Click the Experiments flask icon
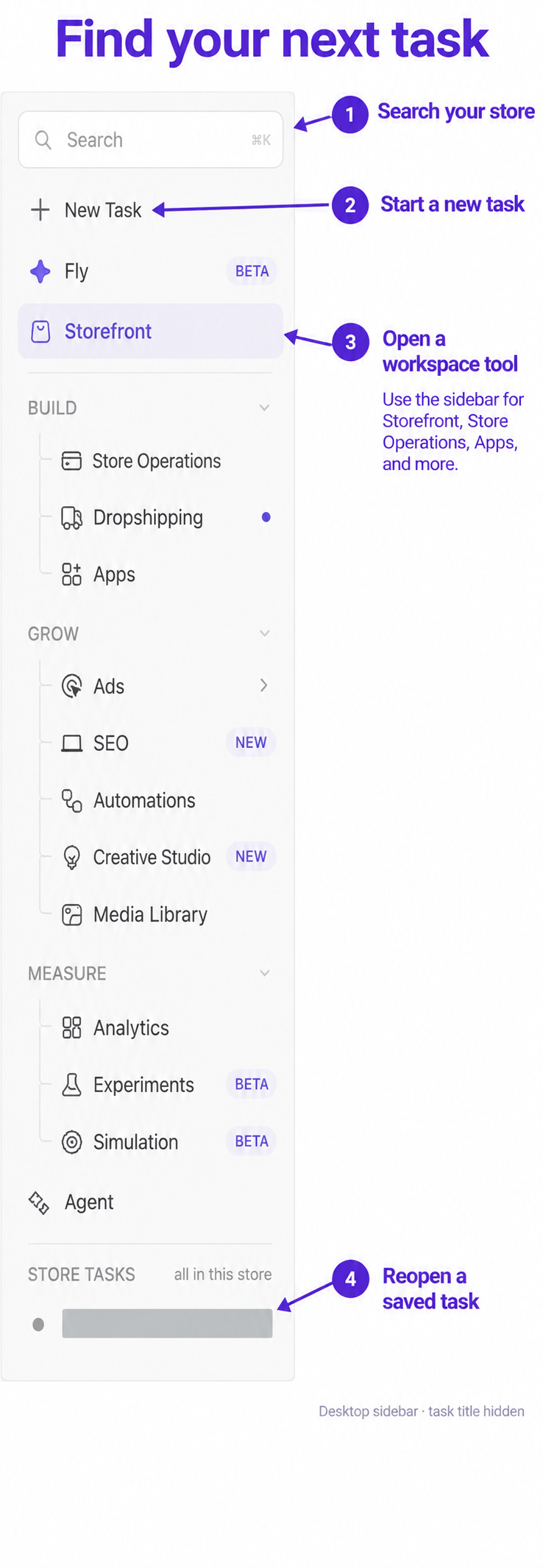543x1568 pixels. 71,1085
